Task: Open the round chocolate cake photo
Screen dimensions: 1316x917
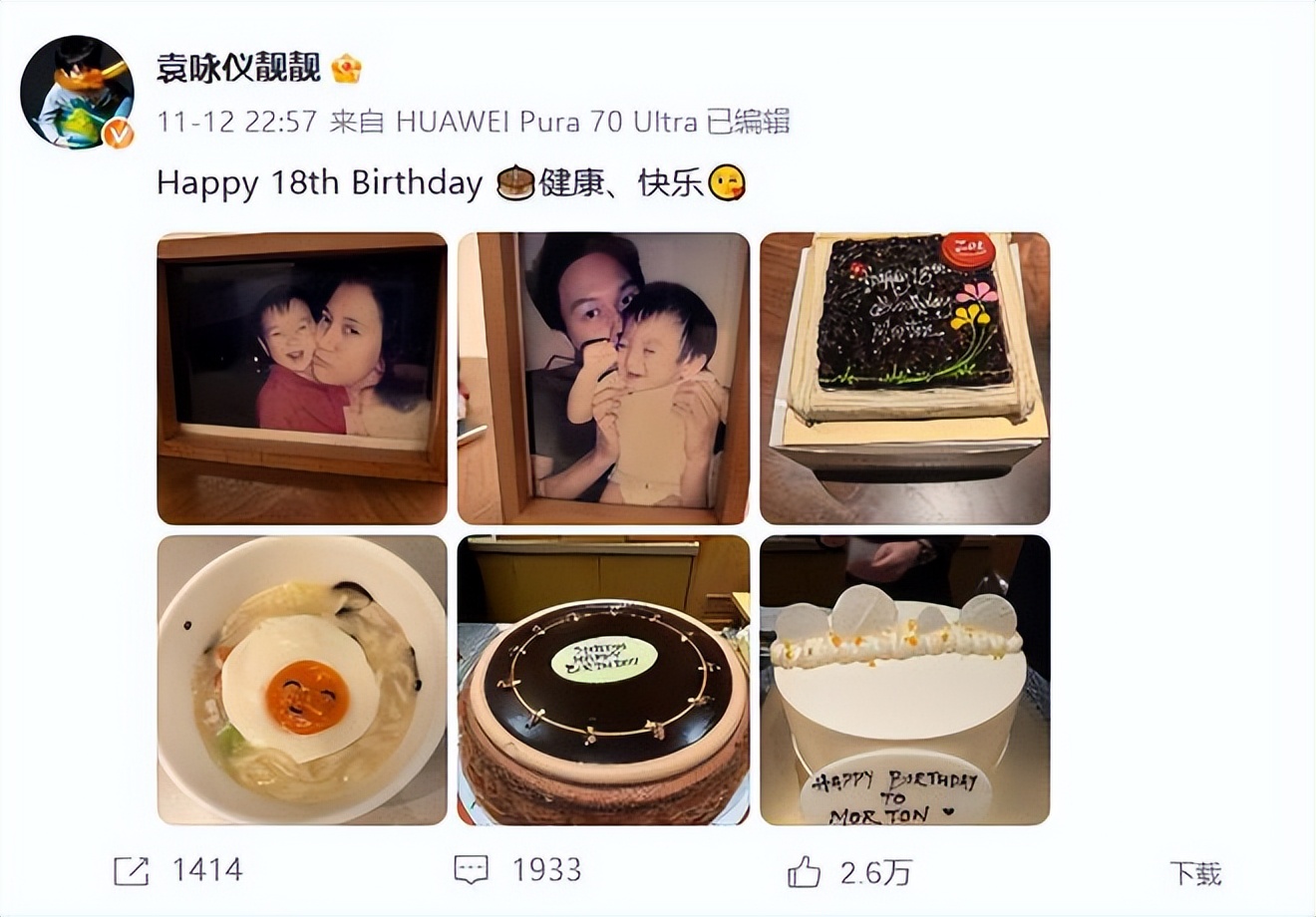Action: pos(603,680)
